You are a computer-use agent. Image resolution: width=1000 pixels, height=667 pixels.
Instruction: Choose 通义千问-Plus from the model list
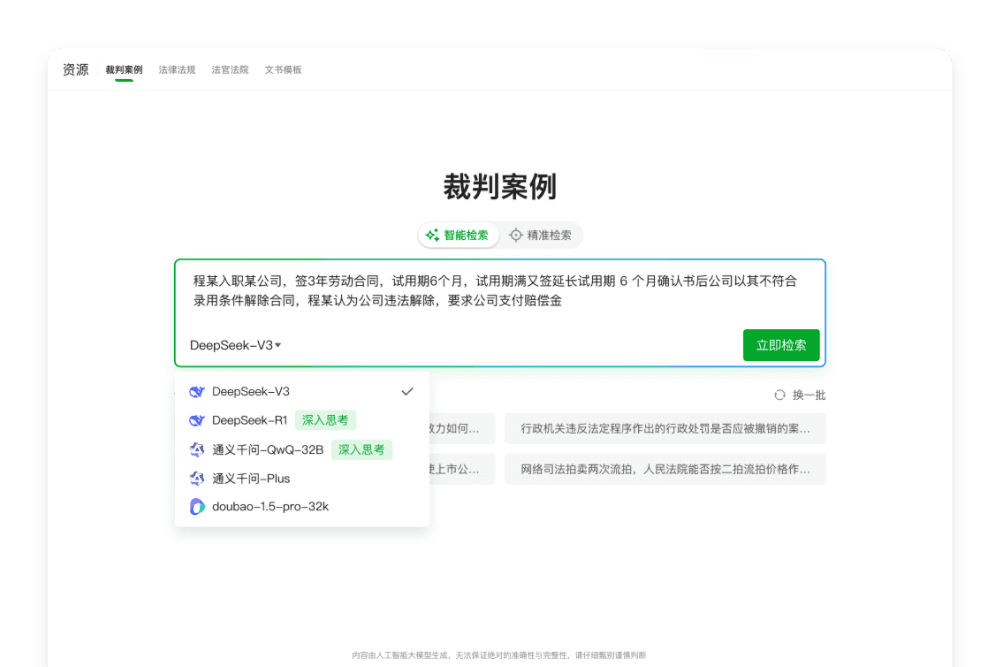302,478
